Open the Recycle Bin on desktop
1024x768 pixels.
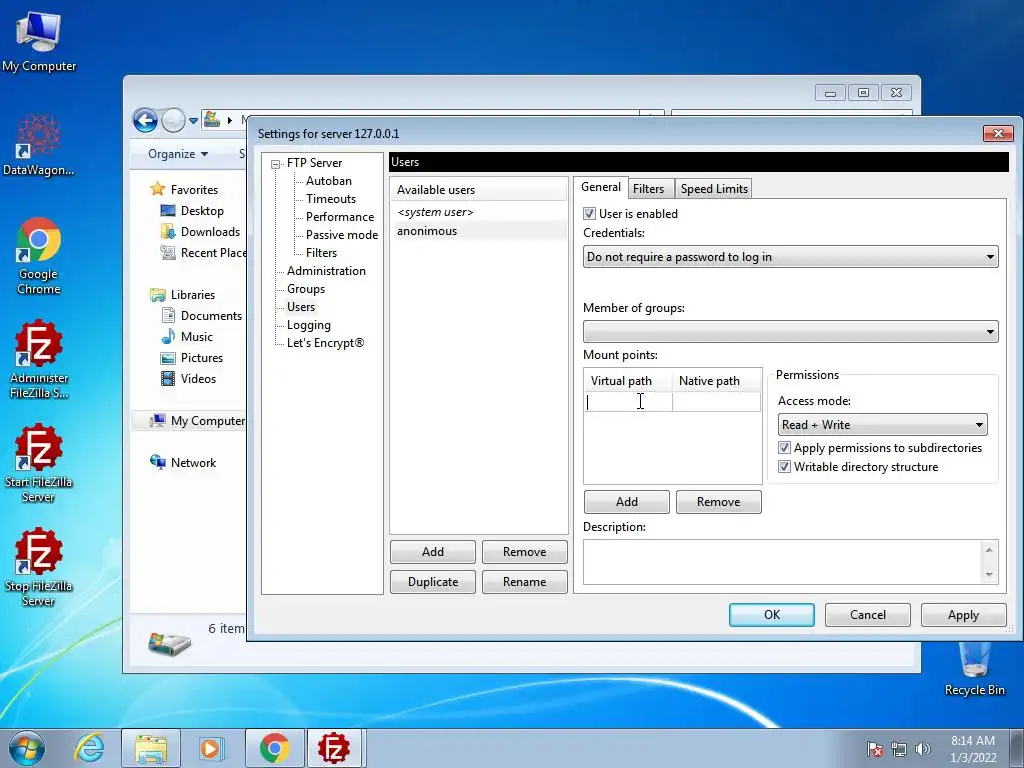[x=974, y=669]
